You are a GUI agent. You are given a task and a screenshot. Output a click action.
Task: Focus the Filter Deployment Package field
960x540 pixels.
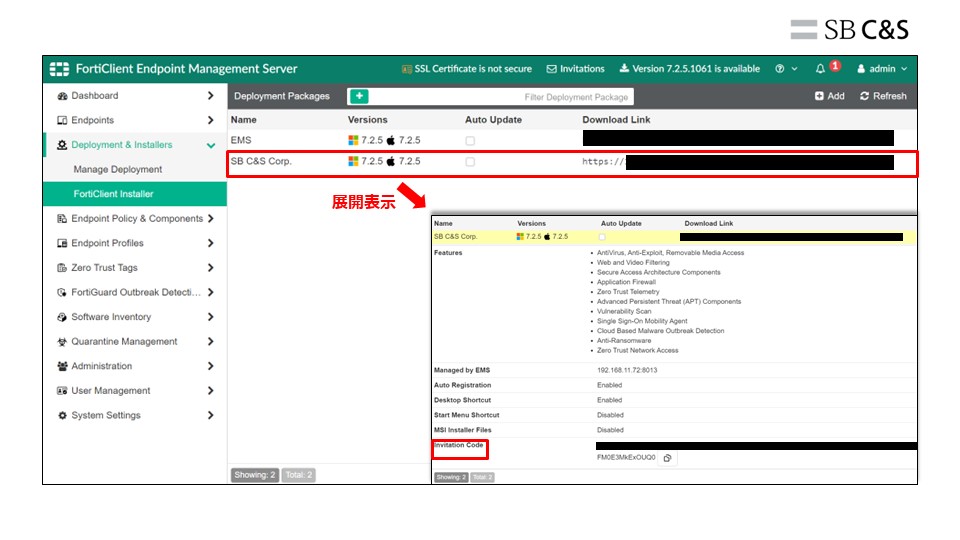[x=501, y=97]
